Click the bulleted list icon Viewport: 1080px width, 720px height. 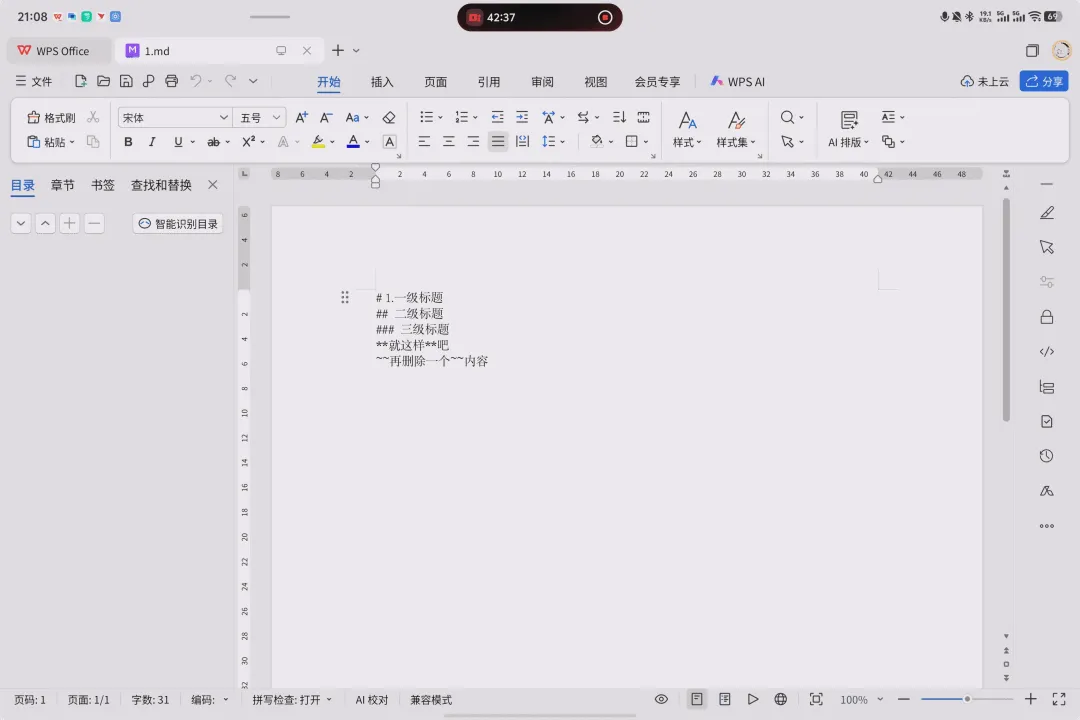pyautogui.click(x=427, y=117)
